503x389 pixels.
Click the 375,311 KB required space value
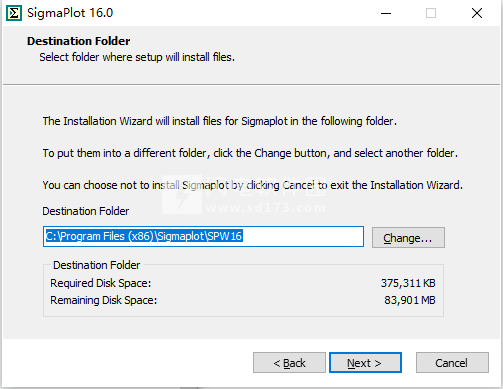(408, 283)
